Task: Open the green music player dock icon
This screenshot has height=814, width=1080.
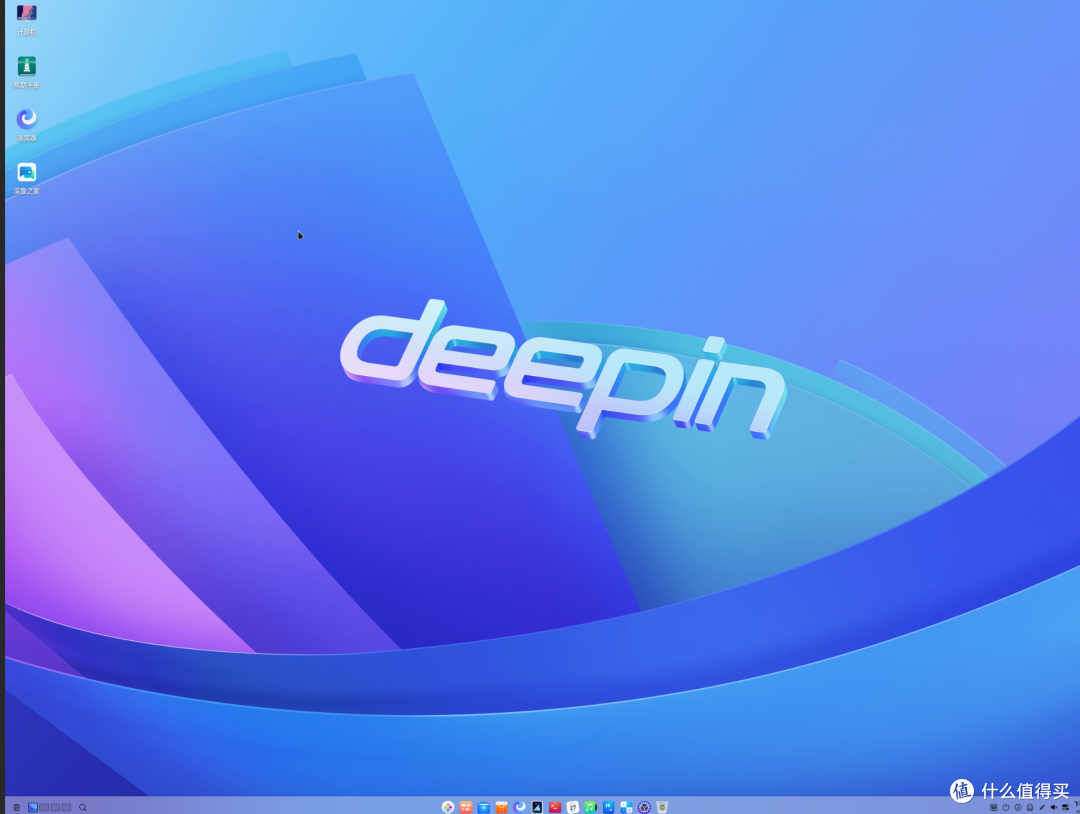Action: click(x=590, y=807)
